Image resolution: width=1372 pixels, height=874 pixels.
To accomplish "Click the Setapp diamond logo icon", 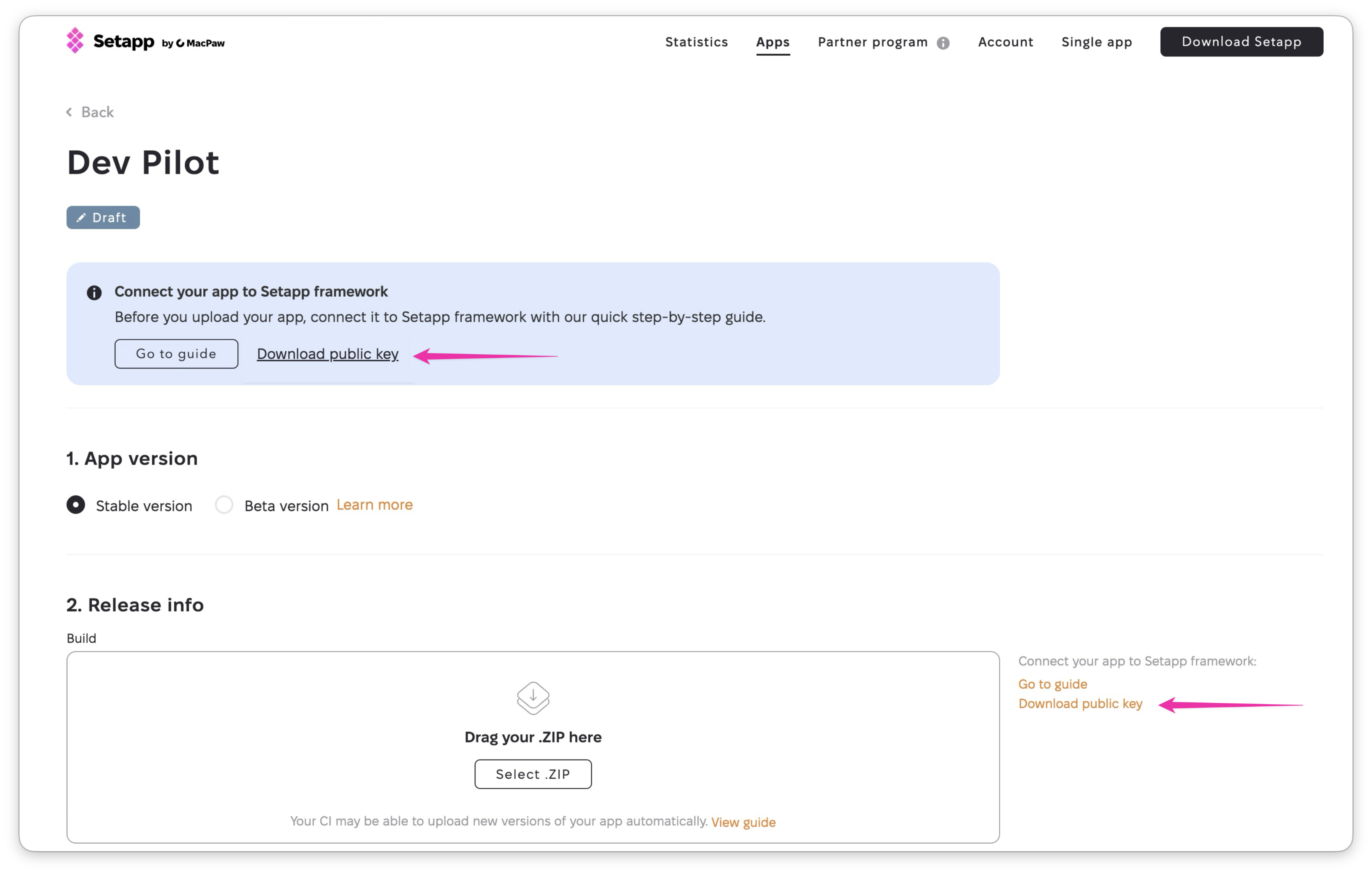I will [74, 40].
